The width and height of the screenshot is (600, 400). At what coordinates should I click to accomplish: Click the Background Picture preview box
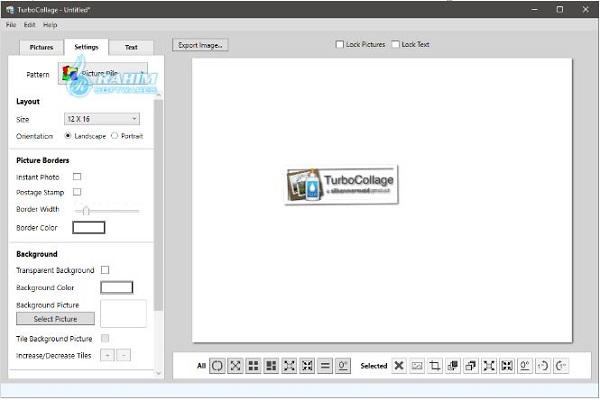pos(123,314)
